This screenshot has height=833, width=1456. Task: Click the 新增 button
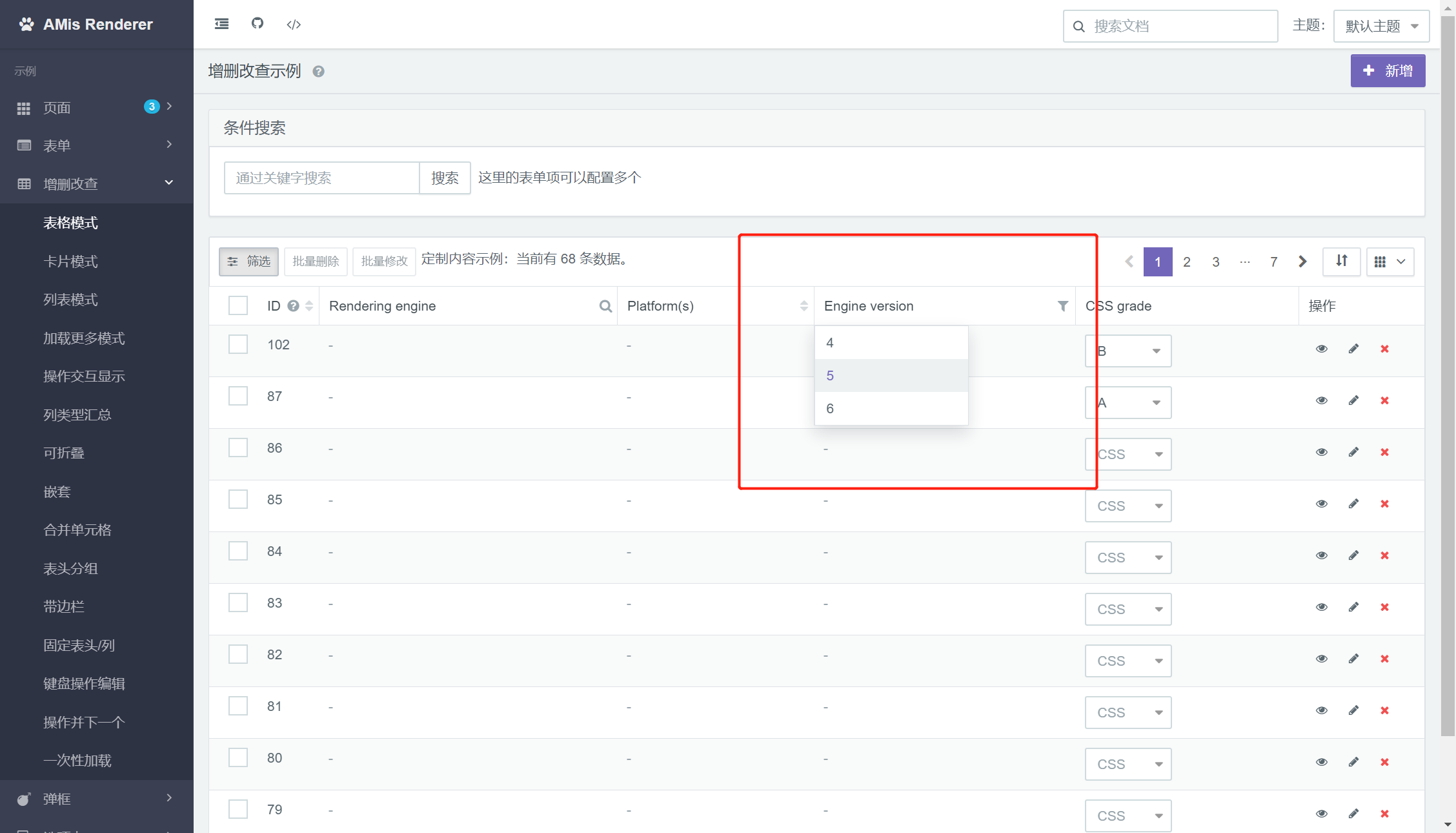tap(1388, 70)
